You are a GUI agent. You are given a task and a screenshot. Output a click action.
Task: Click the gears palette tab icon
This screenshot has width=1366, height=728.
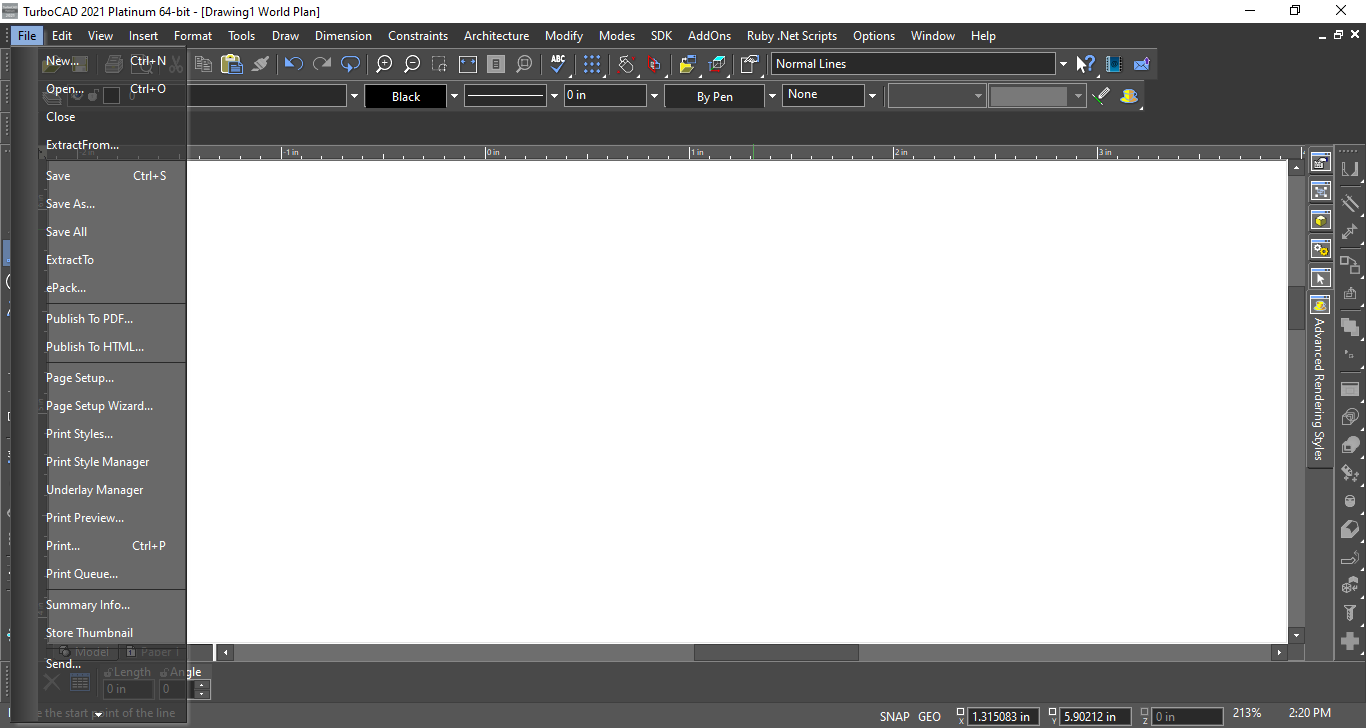pos(1321,248)
